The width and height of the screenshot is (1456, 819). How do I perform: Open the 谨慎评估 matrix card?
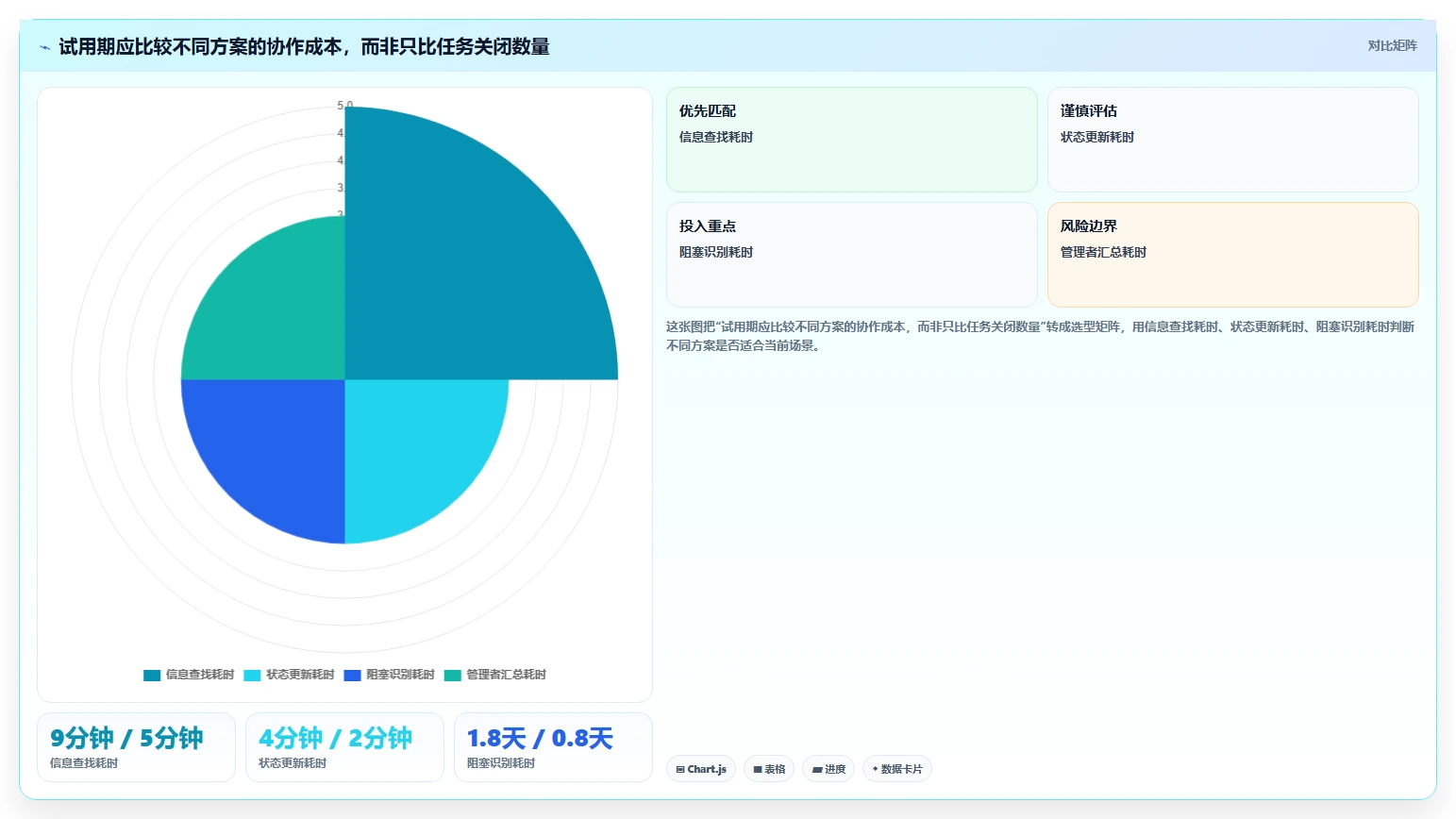(x=1232, y=140)
